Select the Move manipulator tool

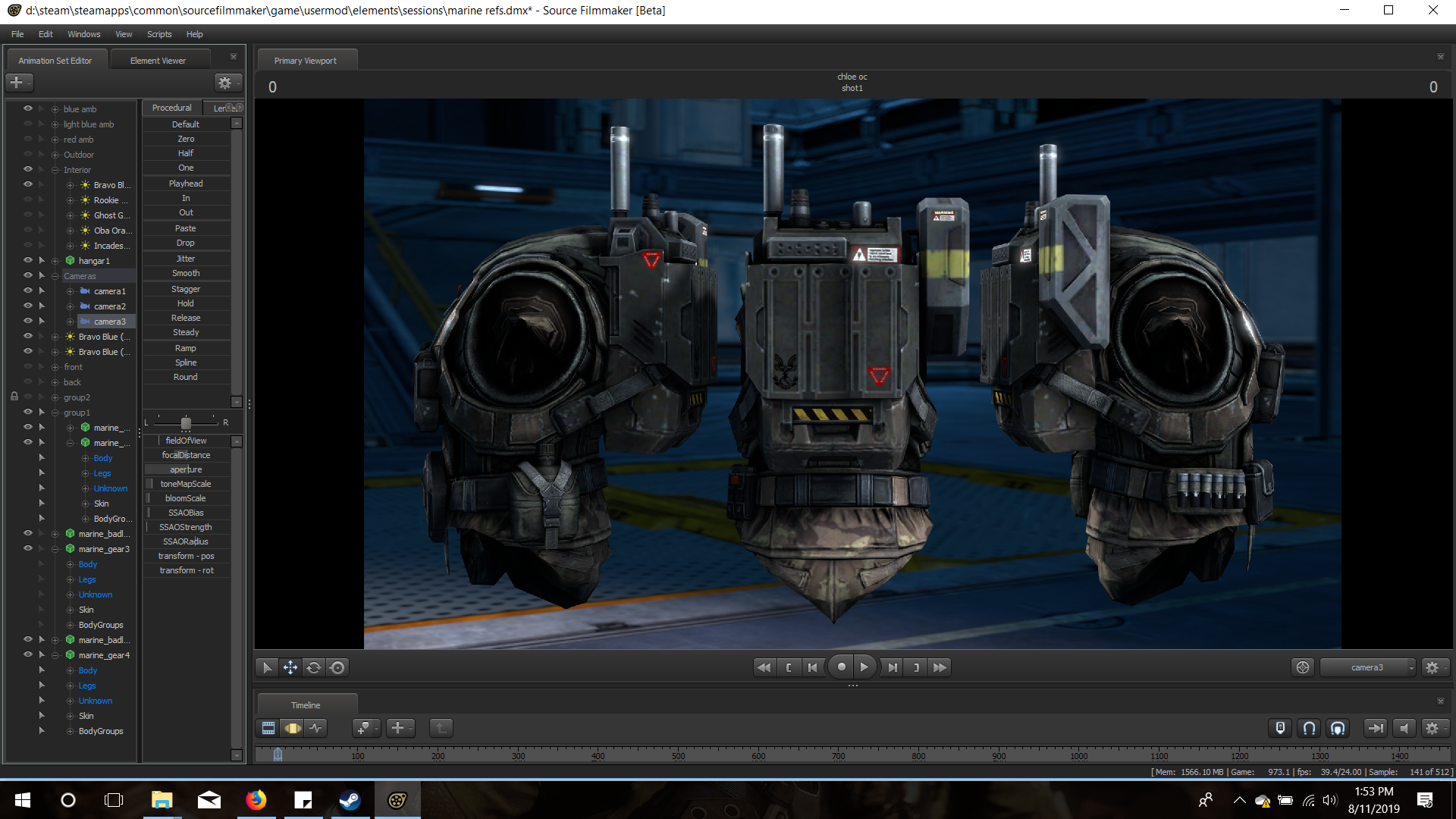point(290,667)
